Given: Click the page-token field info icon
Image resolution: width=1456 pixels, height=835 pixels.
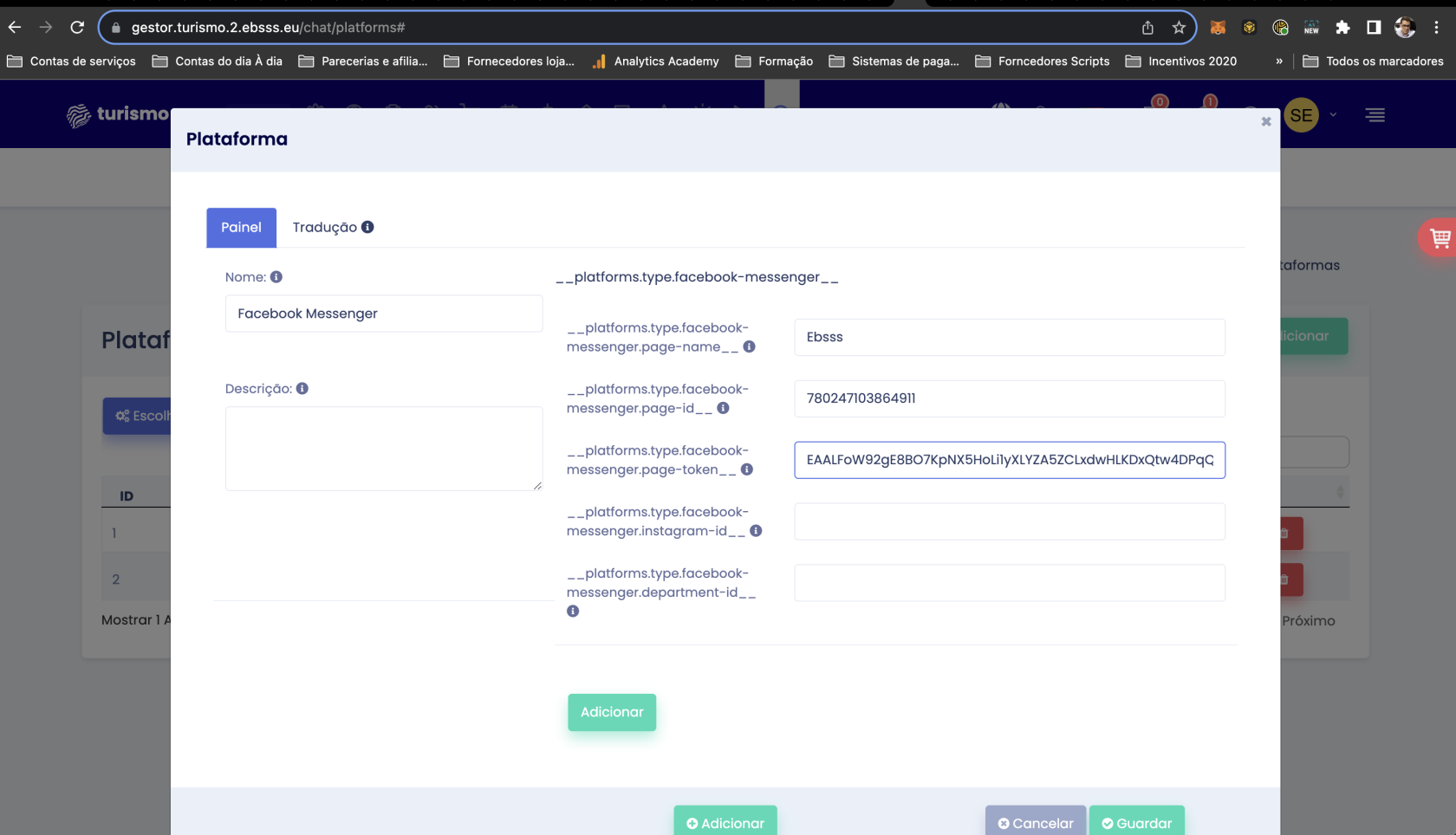Looking at the screenshot, I should [747, 469].
